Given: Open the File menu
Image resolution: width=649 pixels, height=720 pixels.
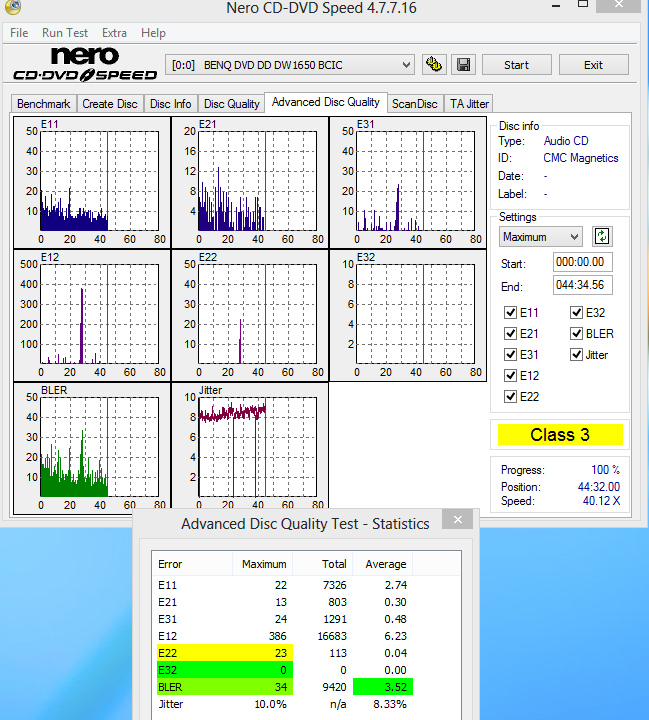Looking at the screenshot, I should click(19, 33).
